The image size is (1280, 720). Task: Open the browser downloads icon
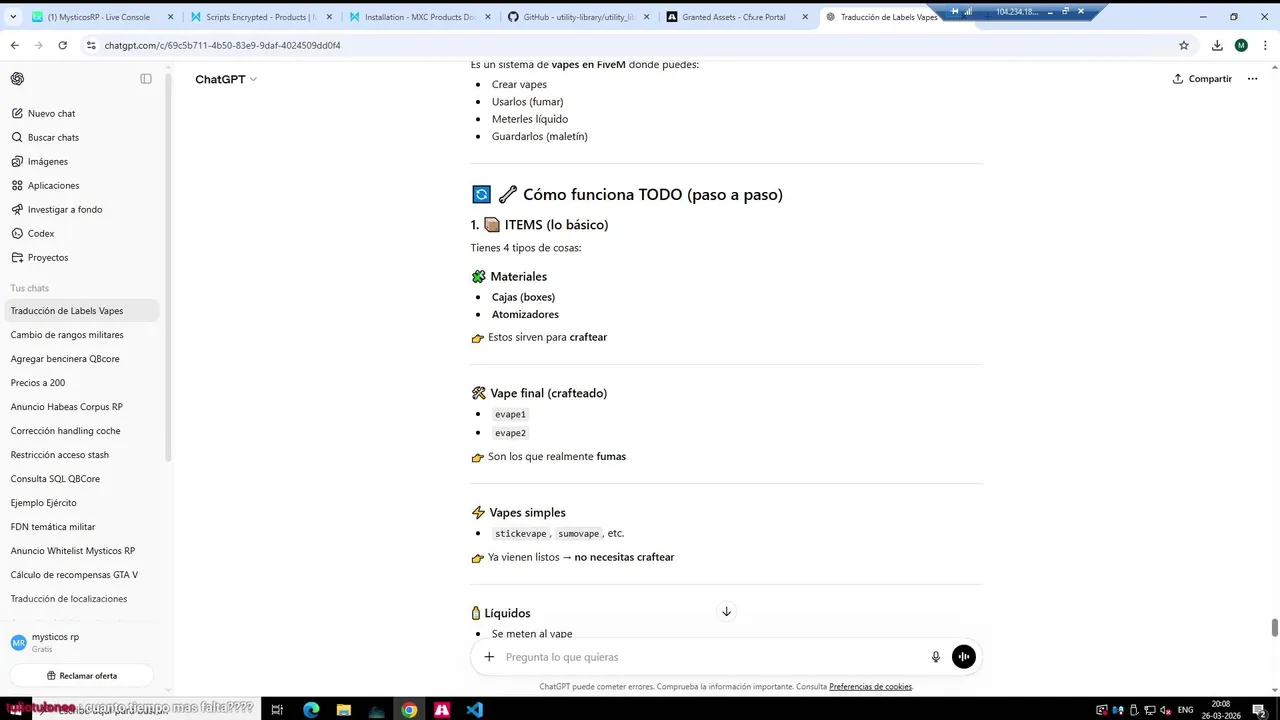click(x=1217, y=45)
